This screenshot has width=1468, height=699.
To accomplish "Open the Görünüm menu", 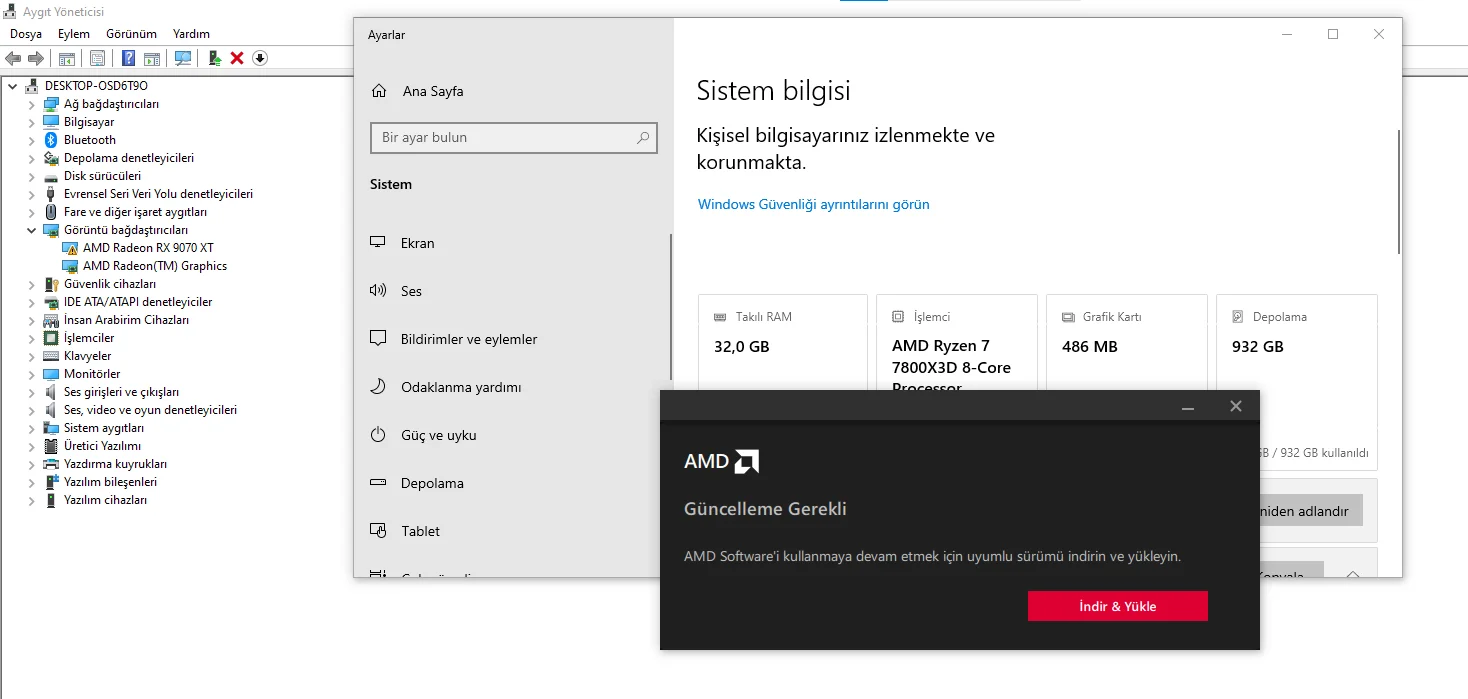I will [131, 34].
